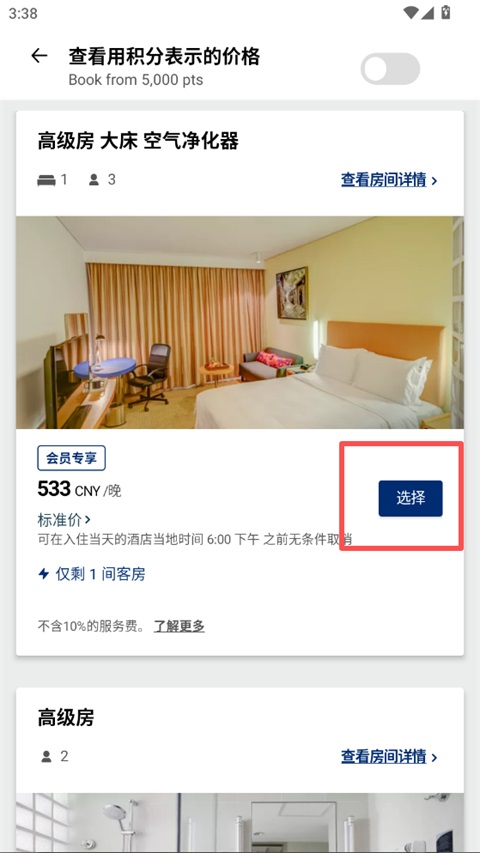Tap the 533 CNY nightly price
Screen dimensions: 480x853
click(x=79, y=490)
